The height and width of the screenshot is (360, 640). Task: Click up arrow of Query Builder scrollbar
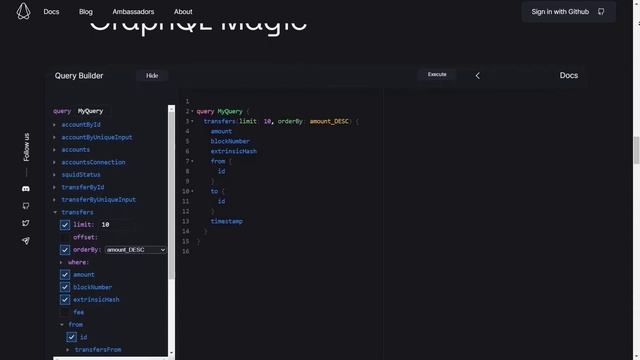coord(171,109)
